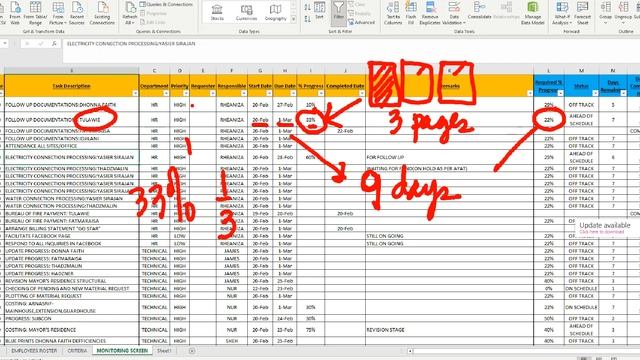Open Queries & Connections pane
The width and height of the screenshot is (640, 360).
[166, 4]
